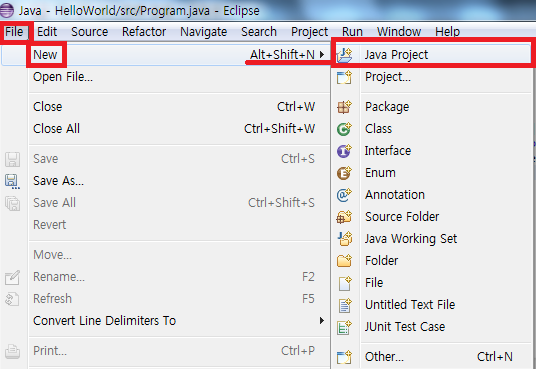Select File in New submenu
Image resolution: width=536 pixels, height=369 pixels.
click(x=432, y=282)
